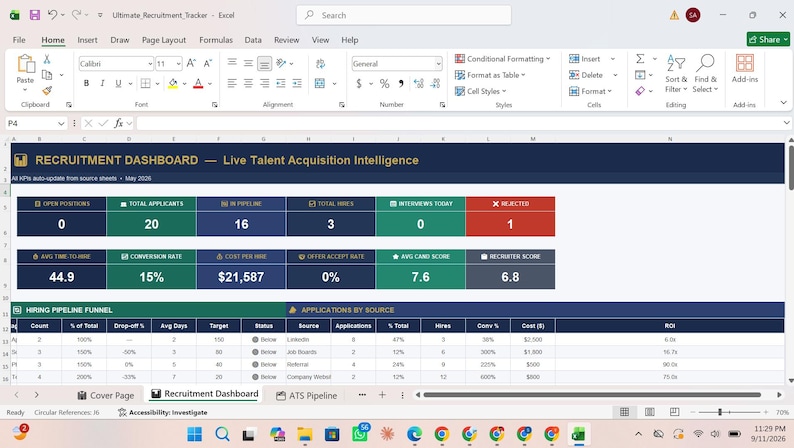Open the General number format dropdown
Viewport: 794px width, 448px height.
(438, 64)
